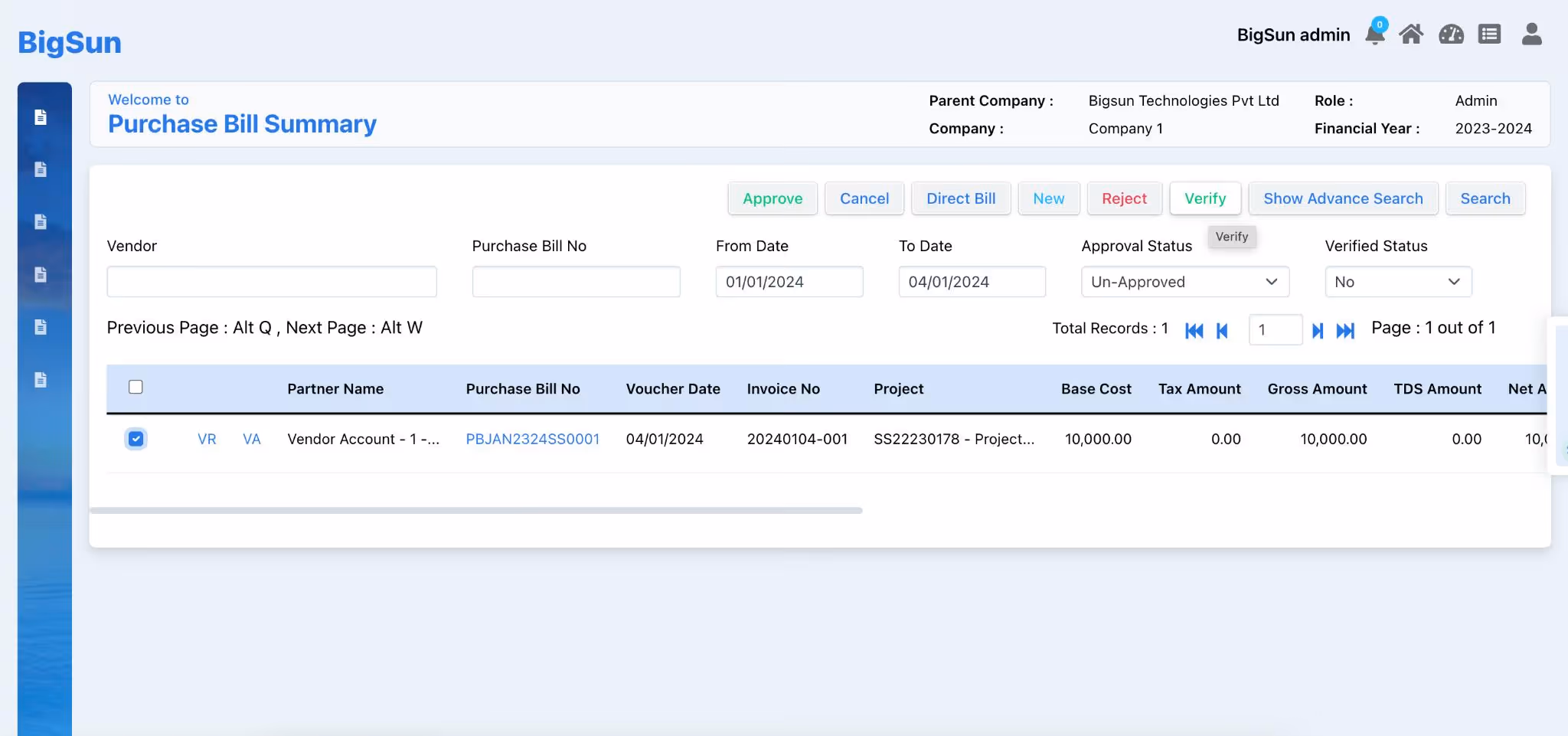This screenshot has width=1568, height=736.
Task: Open the VR link in the row
Action: (207, 439)
